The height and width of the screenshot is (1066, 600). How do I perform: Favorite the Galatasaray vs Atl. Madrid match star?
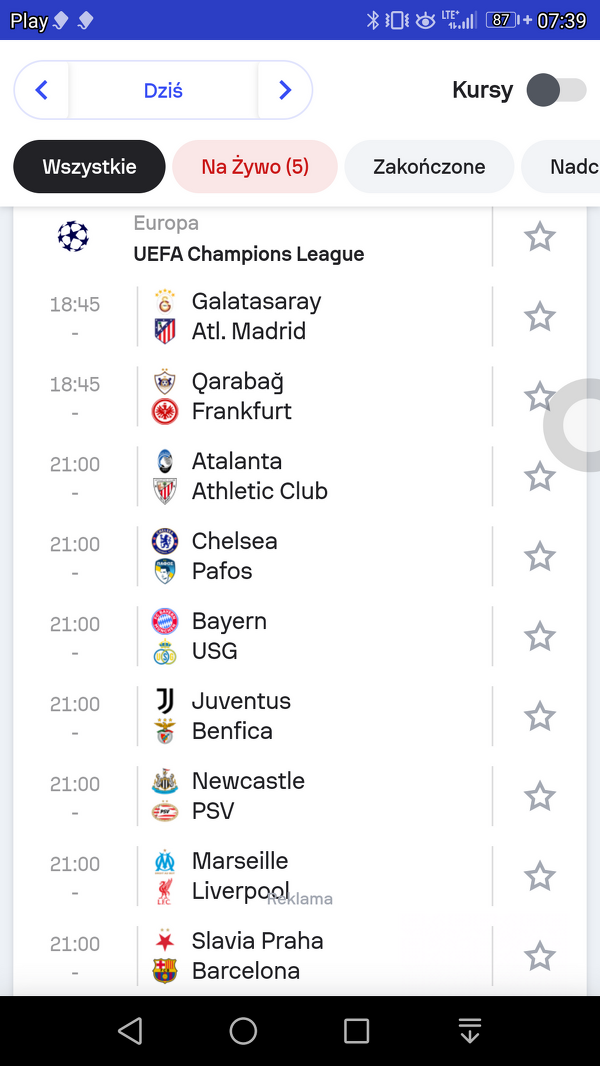539,317
